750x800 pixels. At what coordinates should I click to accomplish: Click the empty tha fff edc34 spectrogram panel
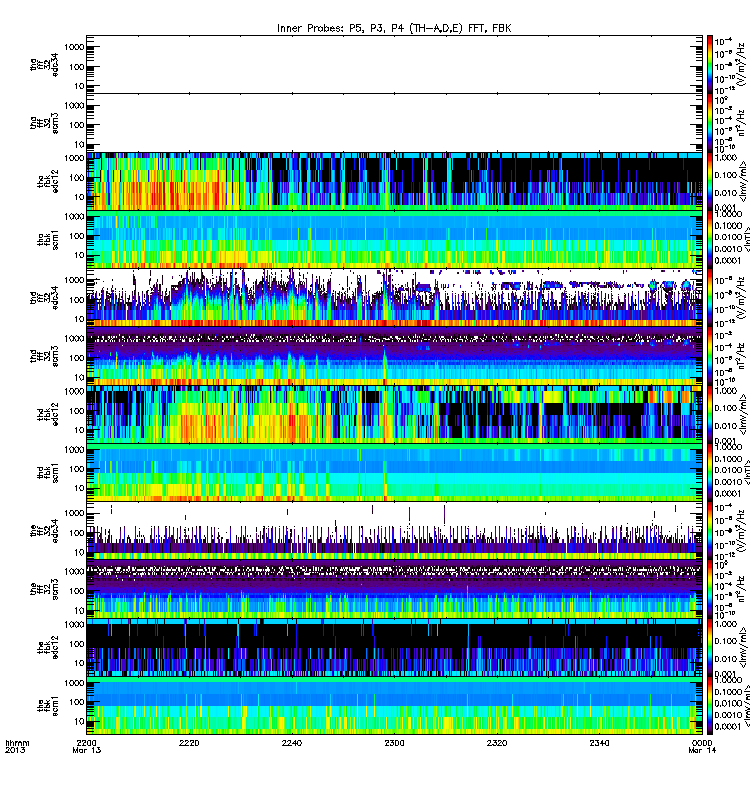[394, 64]
